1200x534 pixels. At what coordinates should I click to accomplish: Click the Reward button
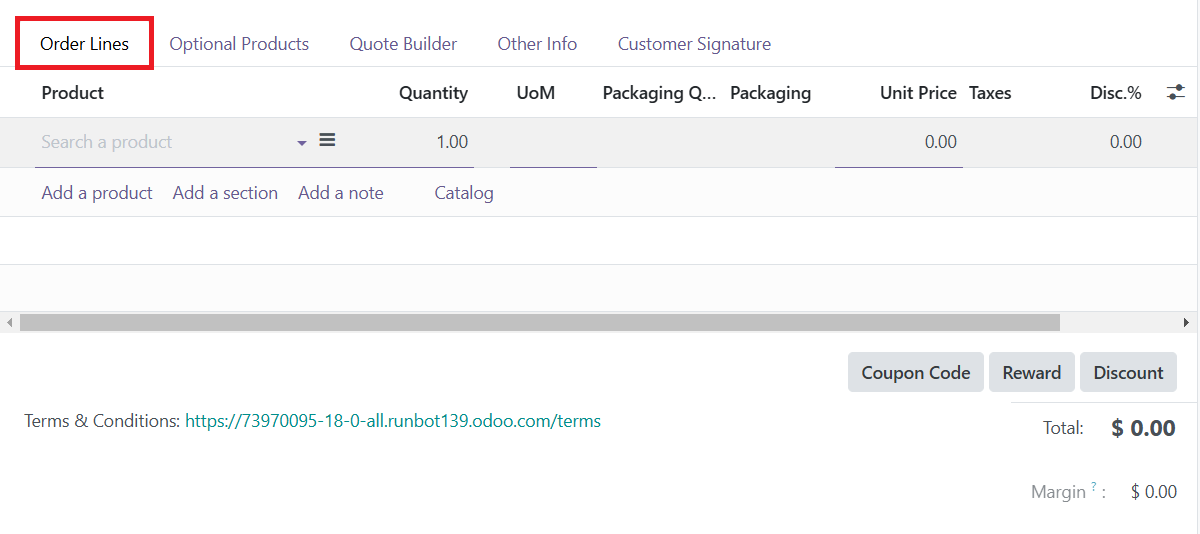[1032, 372]
